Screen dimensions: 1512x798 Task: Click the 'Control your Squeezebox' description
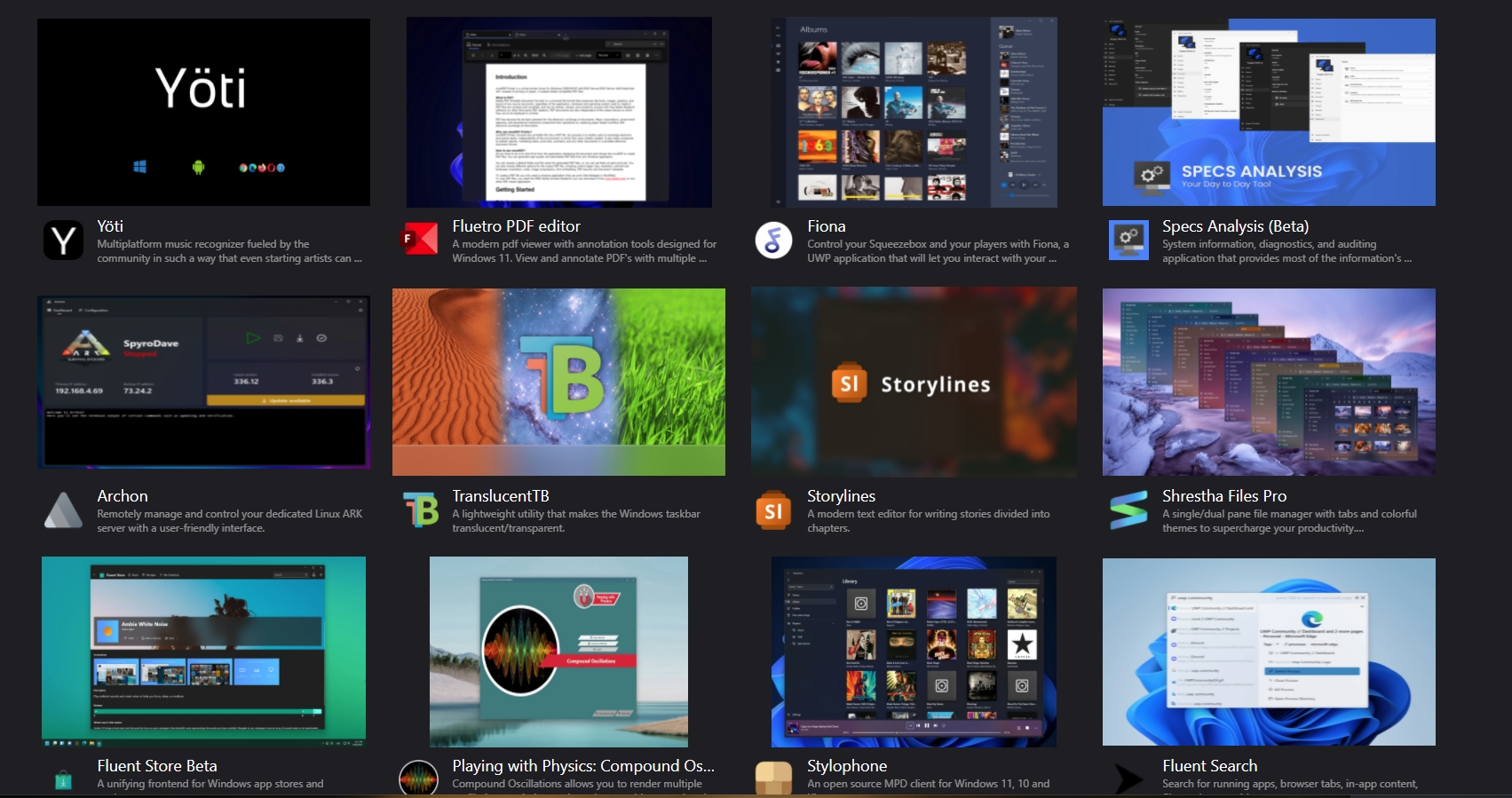click(x=938, y=251)
